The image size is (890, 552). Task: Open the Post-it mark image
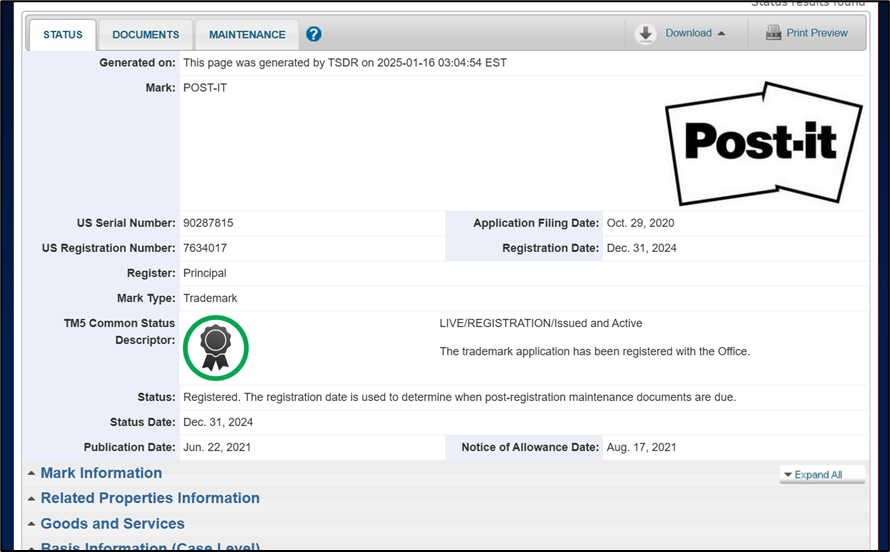click(763, 144)
